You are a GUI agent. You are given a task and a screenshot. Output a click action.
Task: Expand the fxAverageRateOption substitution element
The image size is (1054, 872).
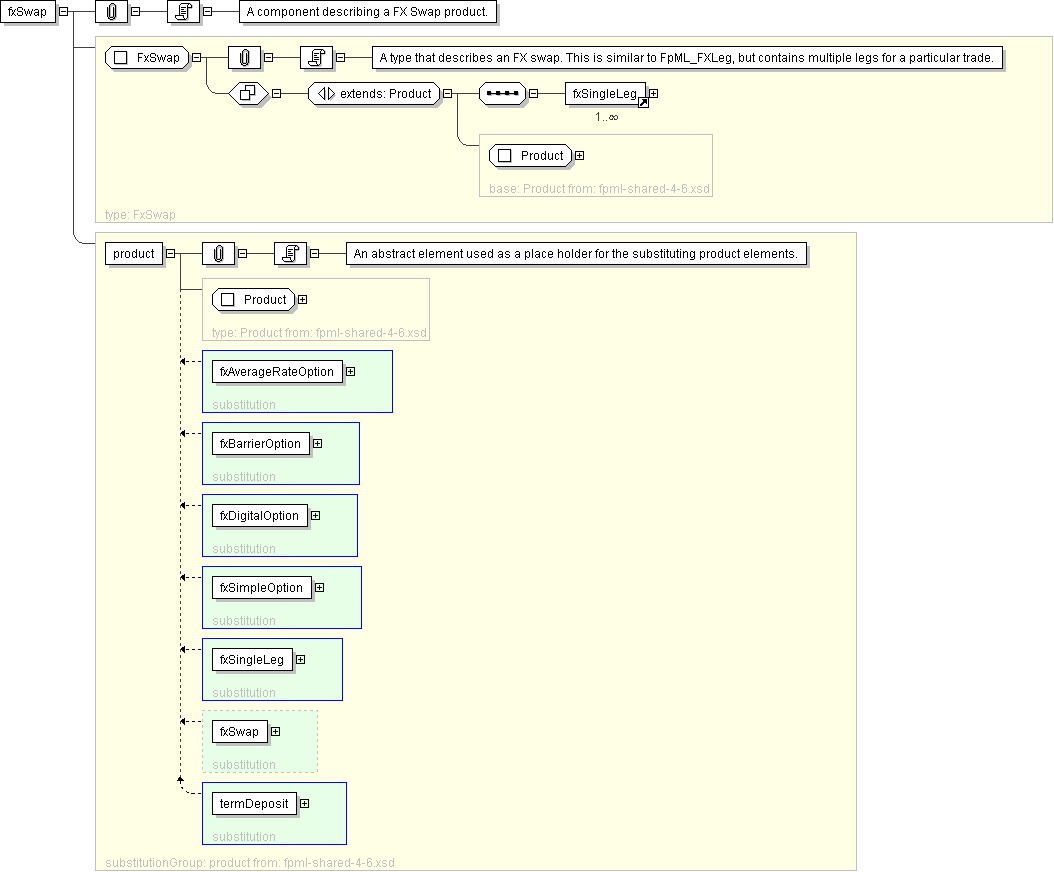[x=350, y=371]
